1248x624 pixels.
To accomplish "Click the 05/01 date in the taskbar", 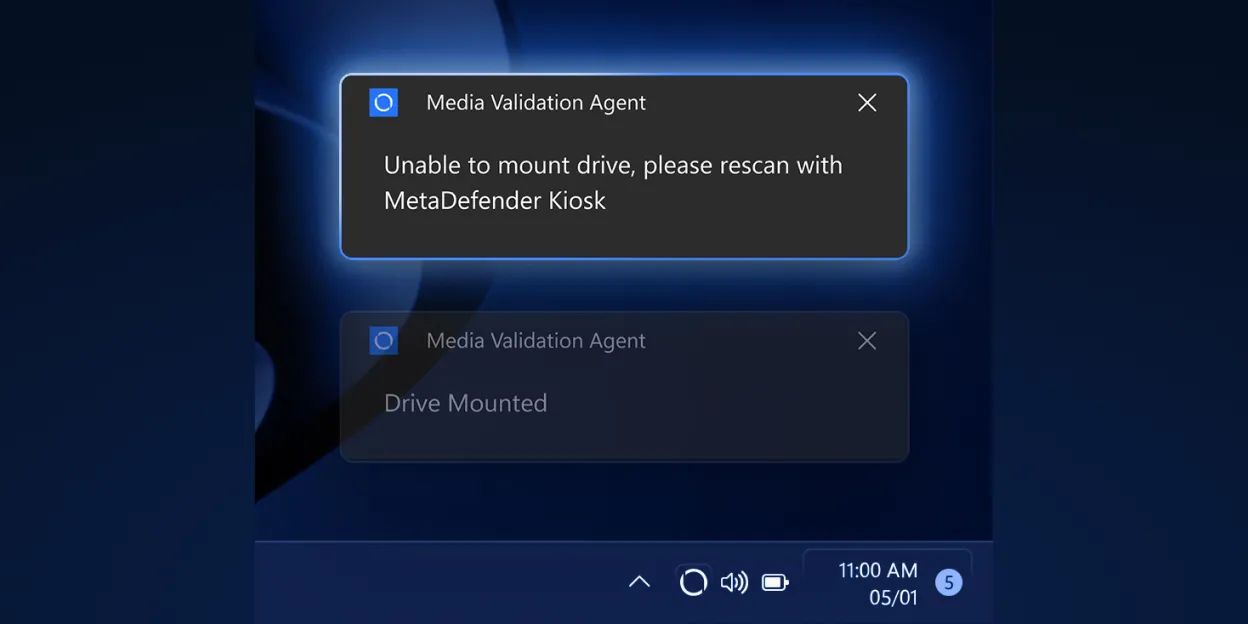I will tap(893, 598).
